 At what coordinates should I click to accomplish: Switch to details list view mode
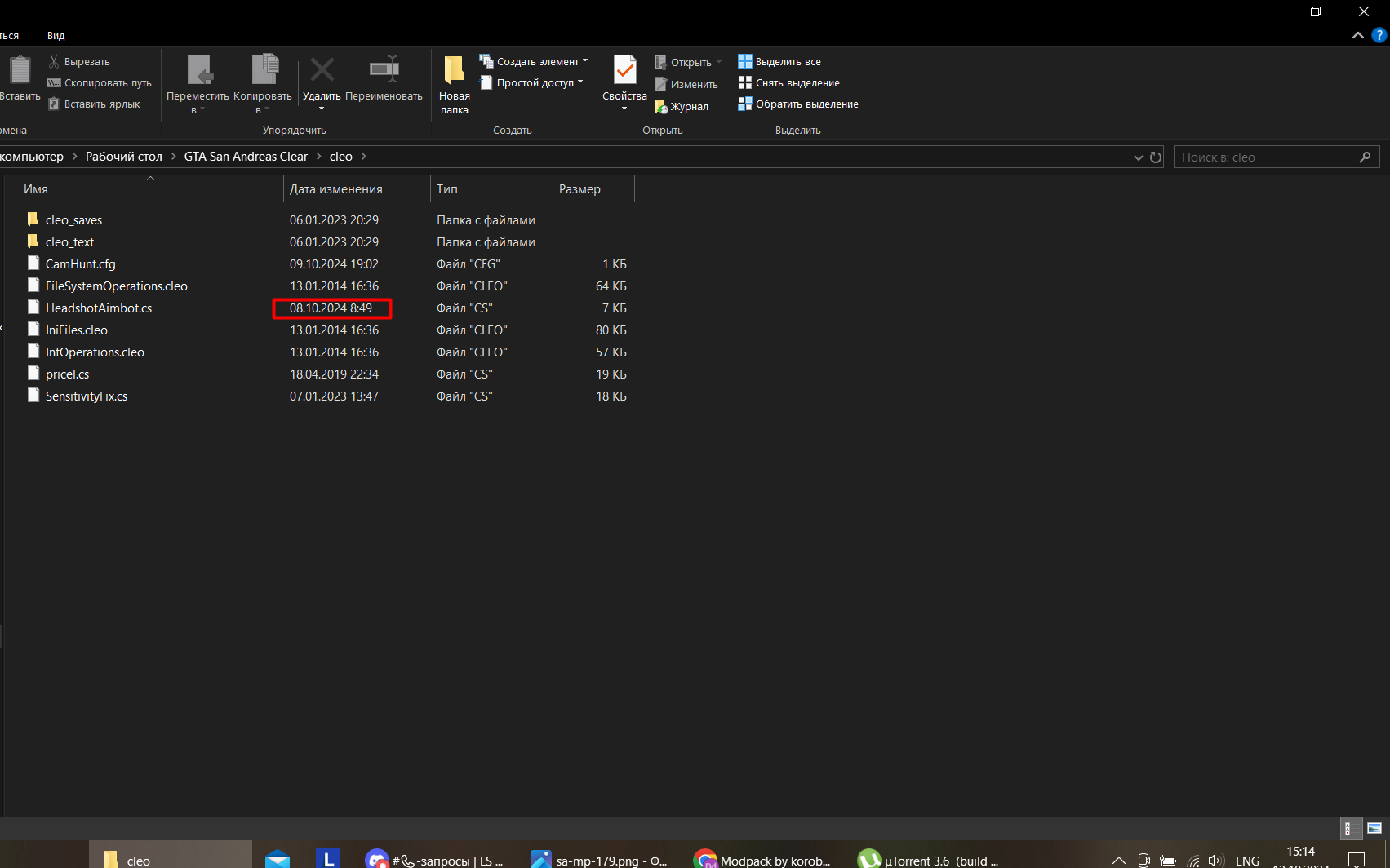tap(1352, 828)
